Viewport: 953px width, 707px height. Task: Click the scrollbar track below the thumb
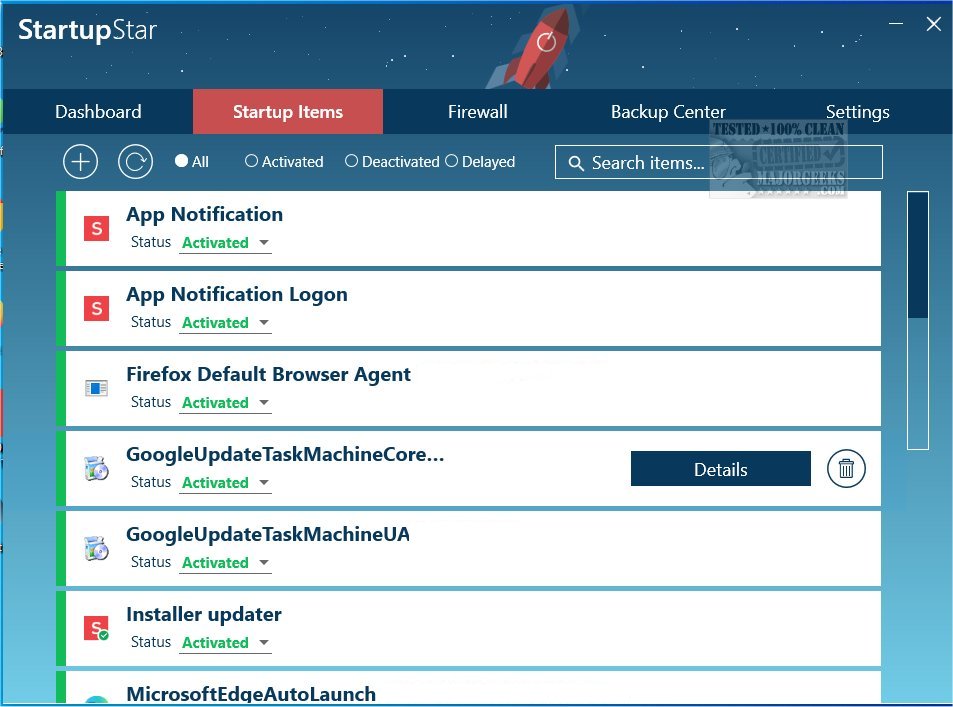[x=918, y=383]
